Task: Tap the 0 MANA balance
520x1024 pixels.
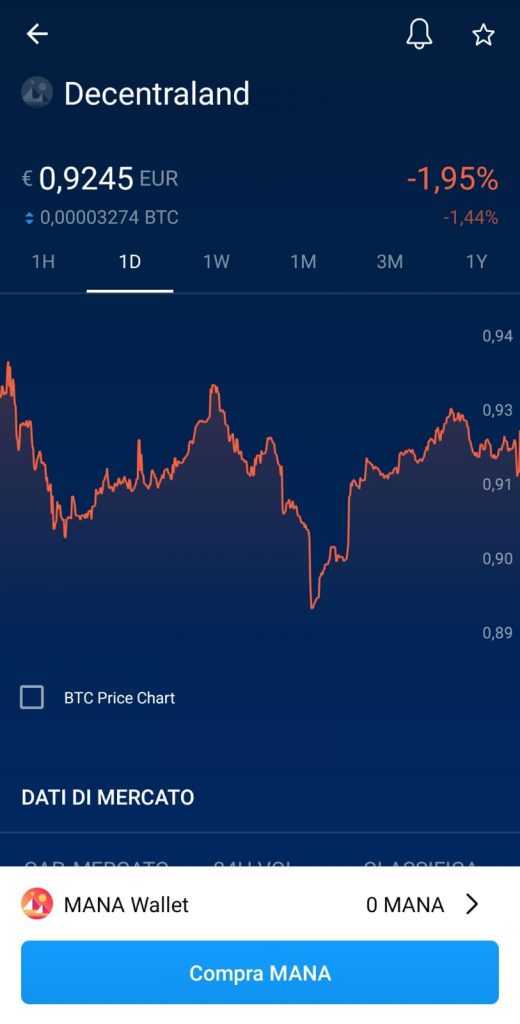Action: pos(405,905)
